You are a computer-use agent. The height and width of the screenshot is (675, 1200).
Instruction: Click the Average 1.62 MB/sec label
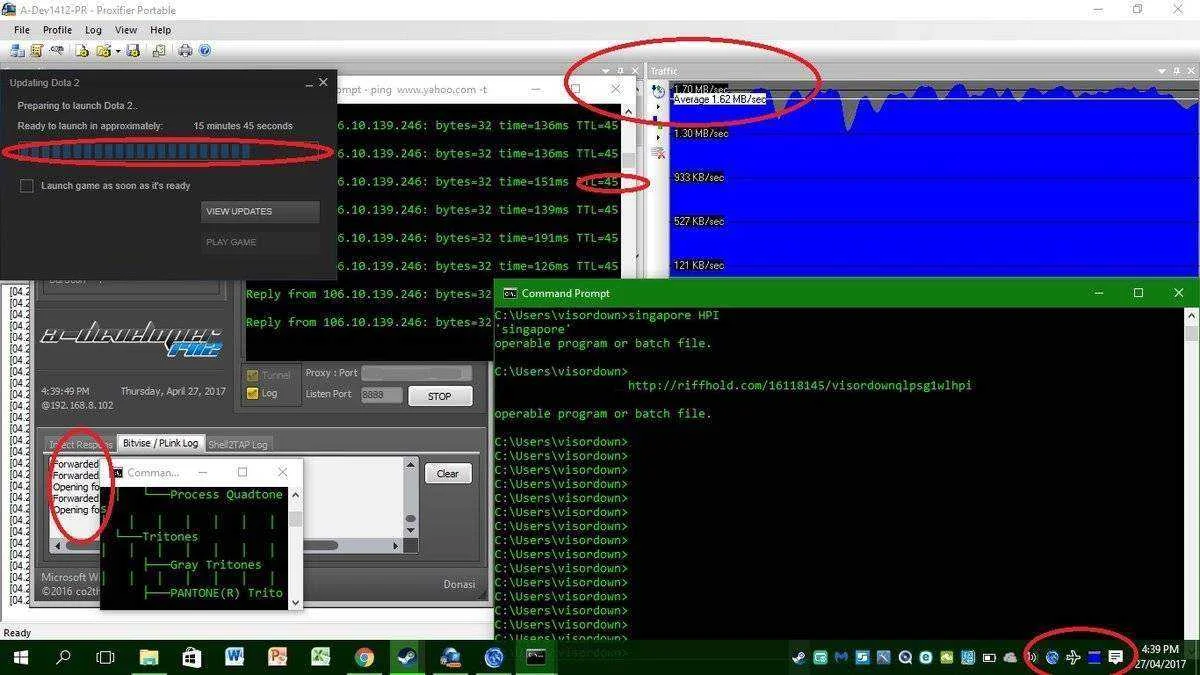coord(720,100)
